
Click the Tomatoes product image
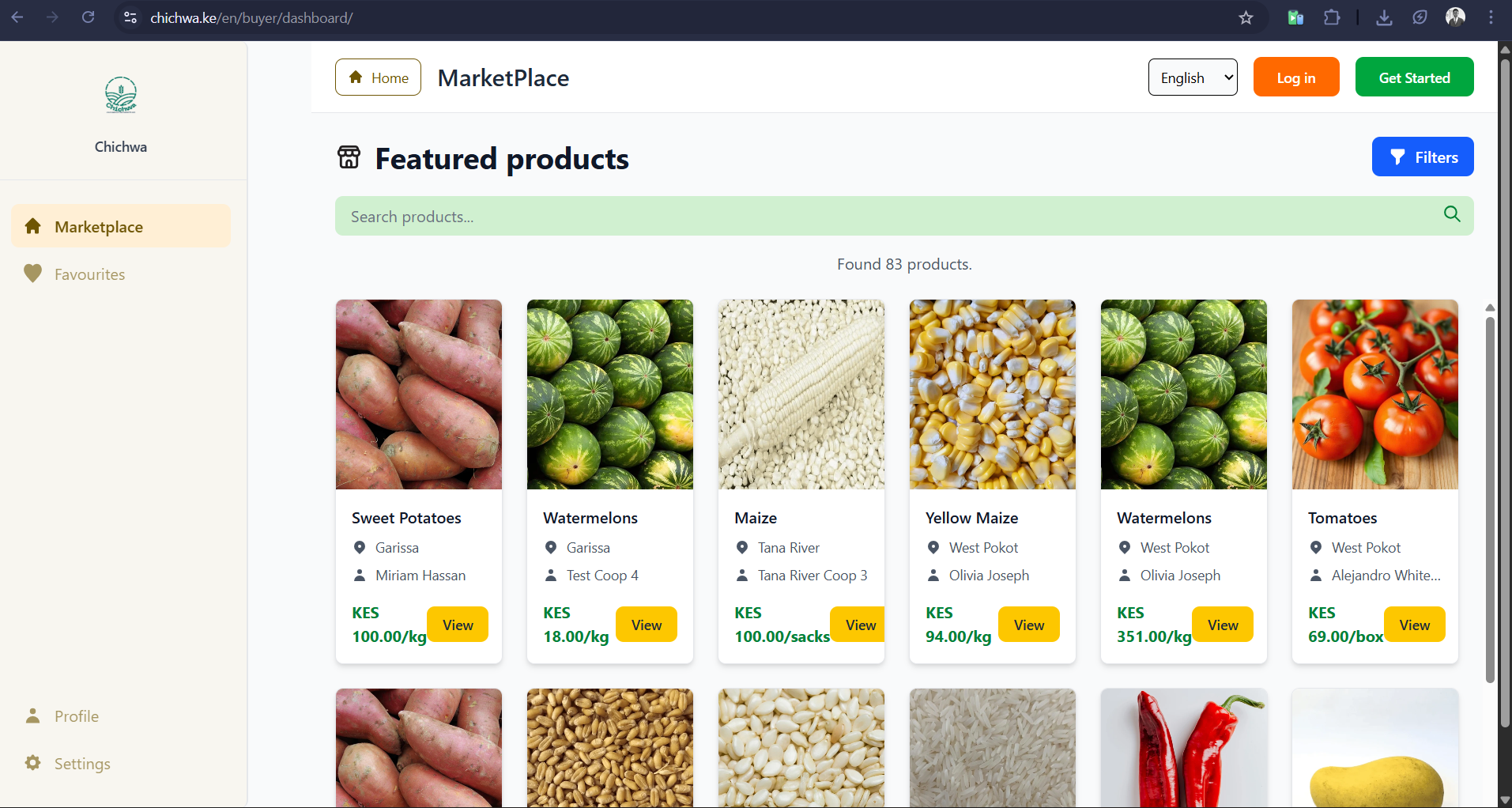(1374, 395)
